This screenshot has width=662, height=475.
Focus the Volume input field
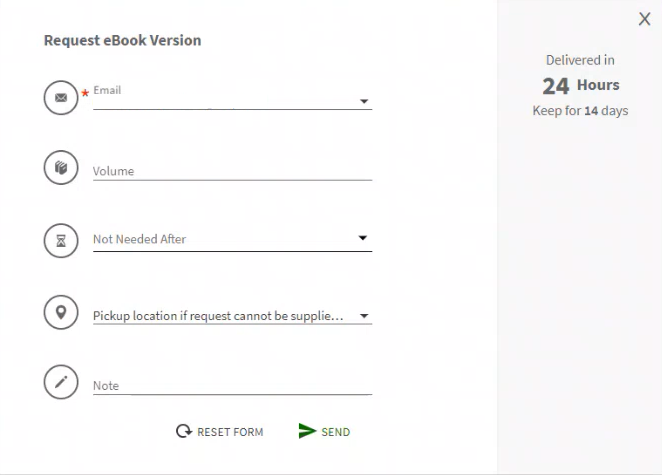click(232, 171)
